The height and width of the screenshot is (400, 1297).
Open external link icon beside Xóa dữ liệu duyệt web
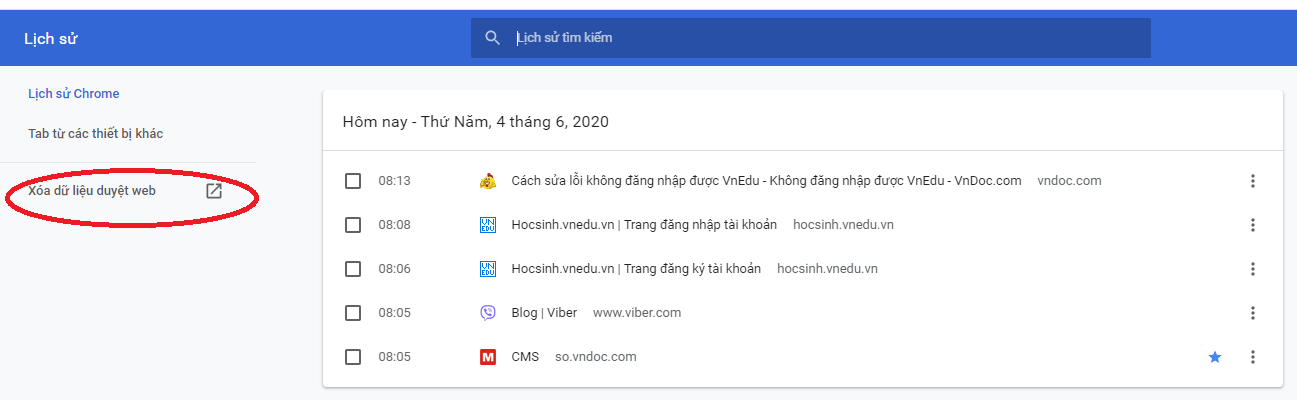pyautogui.click(x=214, y=191)
